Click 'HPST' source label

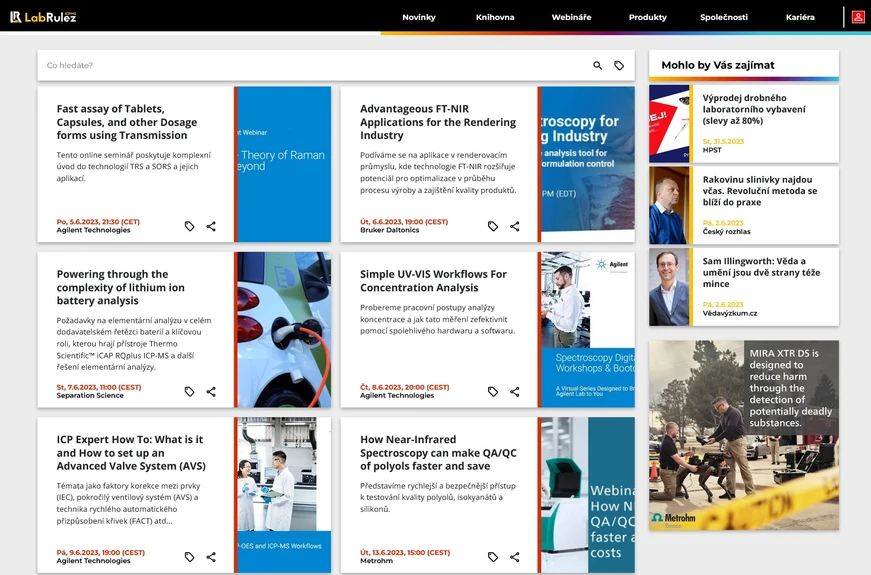712,150
